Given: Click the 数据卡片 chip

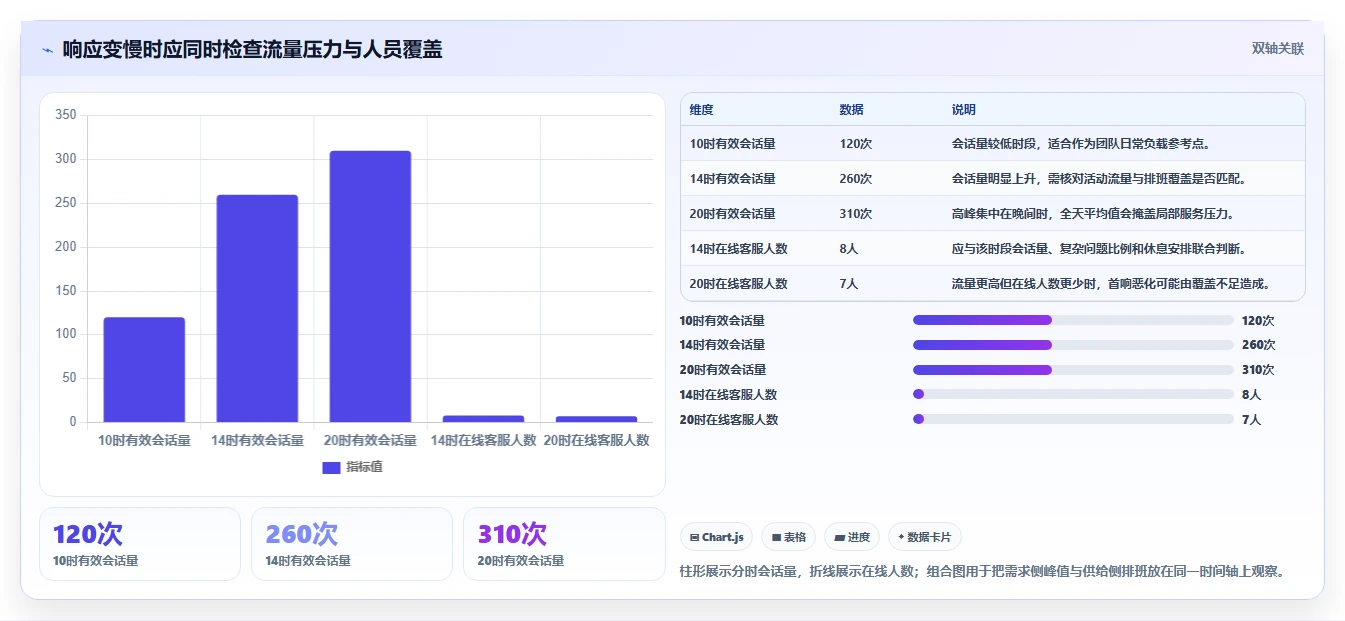Looking at the screenshot, I should coord(925,537).
